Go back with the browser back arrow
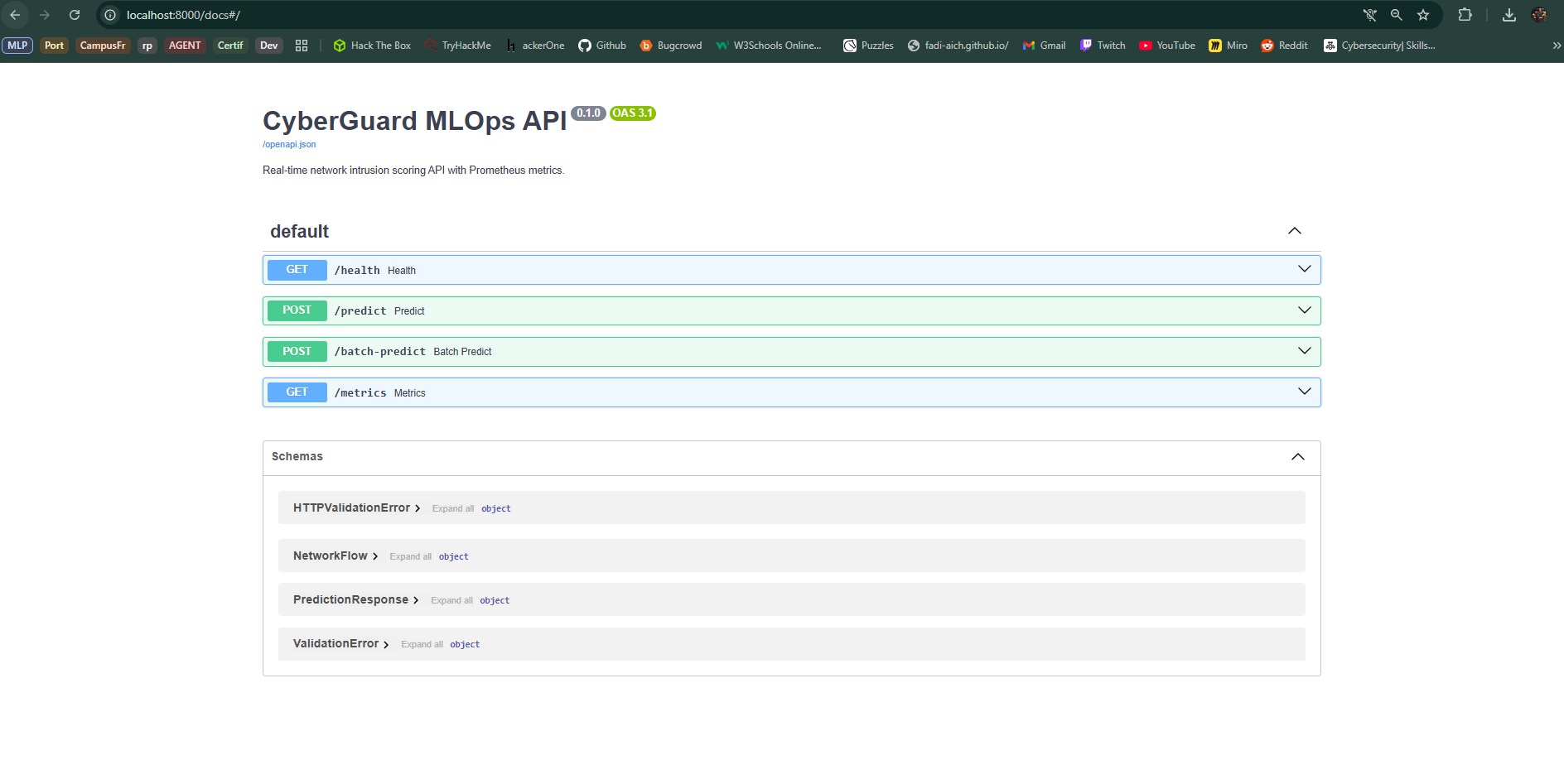Screen dimensions: 1564x784 (15, 15)
